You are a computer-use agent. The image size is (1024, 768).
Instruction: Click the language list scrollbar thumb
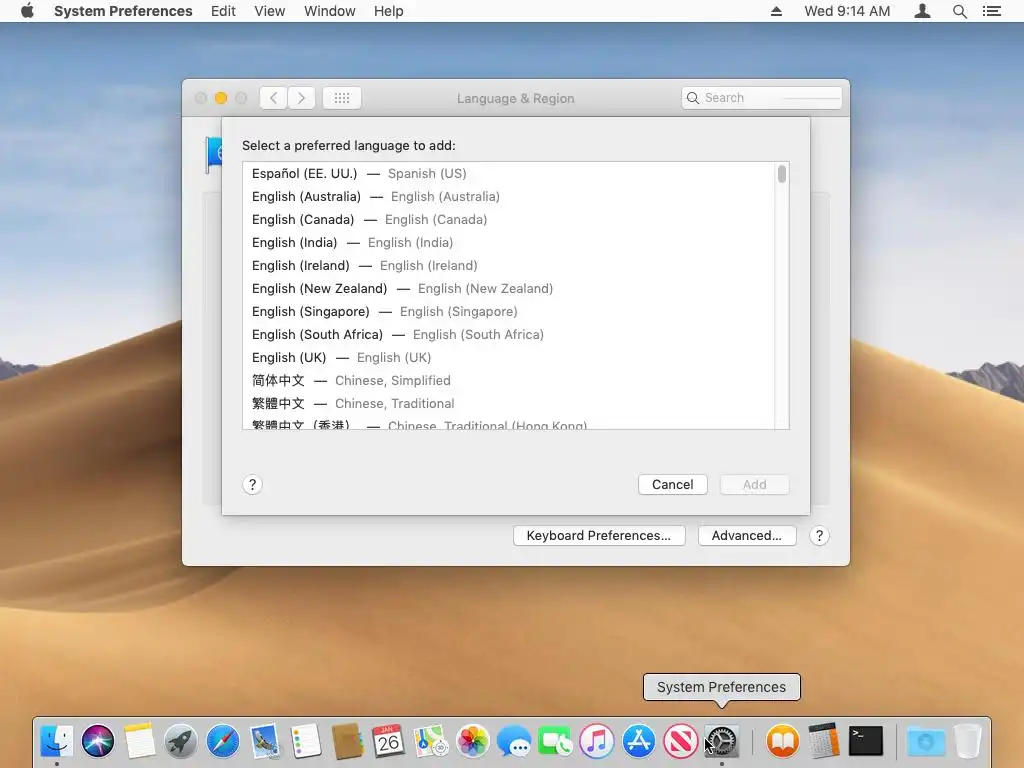pos(782,174)
